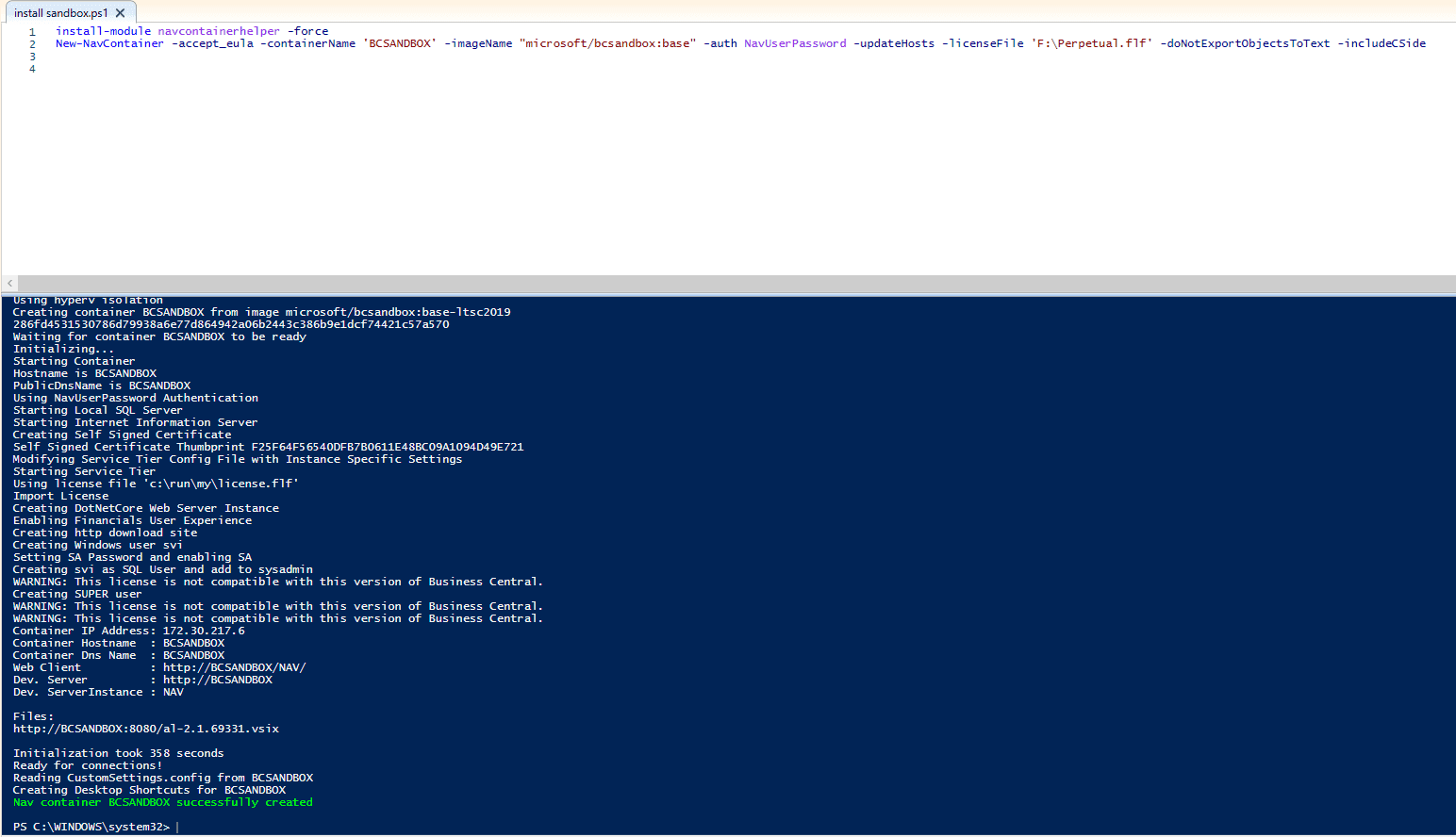This screenshot has height=837, width=1456.
Task: Click the '-includeCSide' parameter
Action: coord(1382,43)
